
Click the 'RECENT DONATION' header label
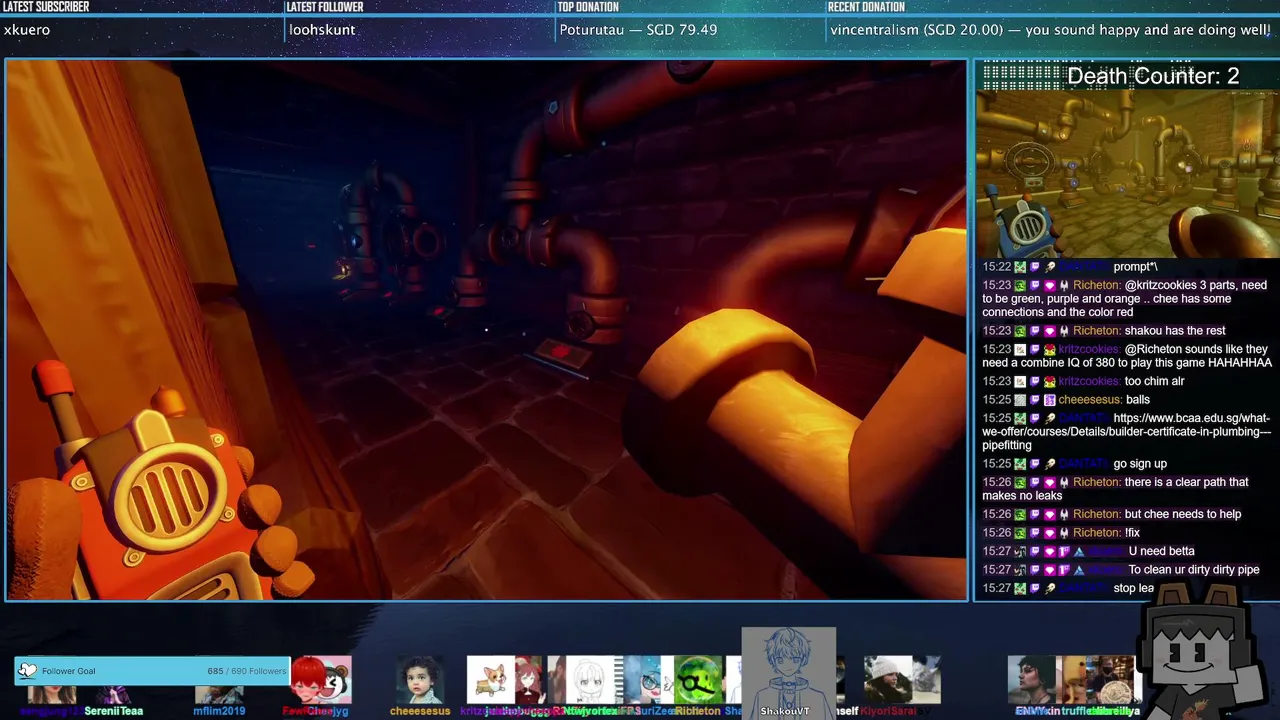coord(866,7)
